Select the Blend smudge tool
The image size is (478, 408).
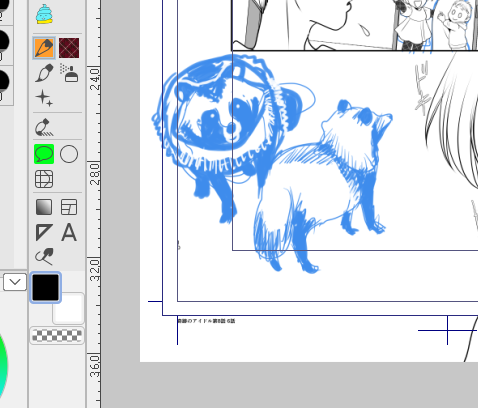click(x=44, y=127)
